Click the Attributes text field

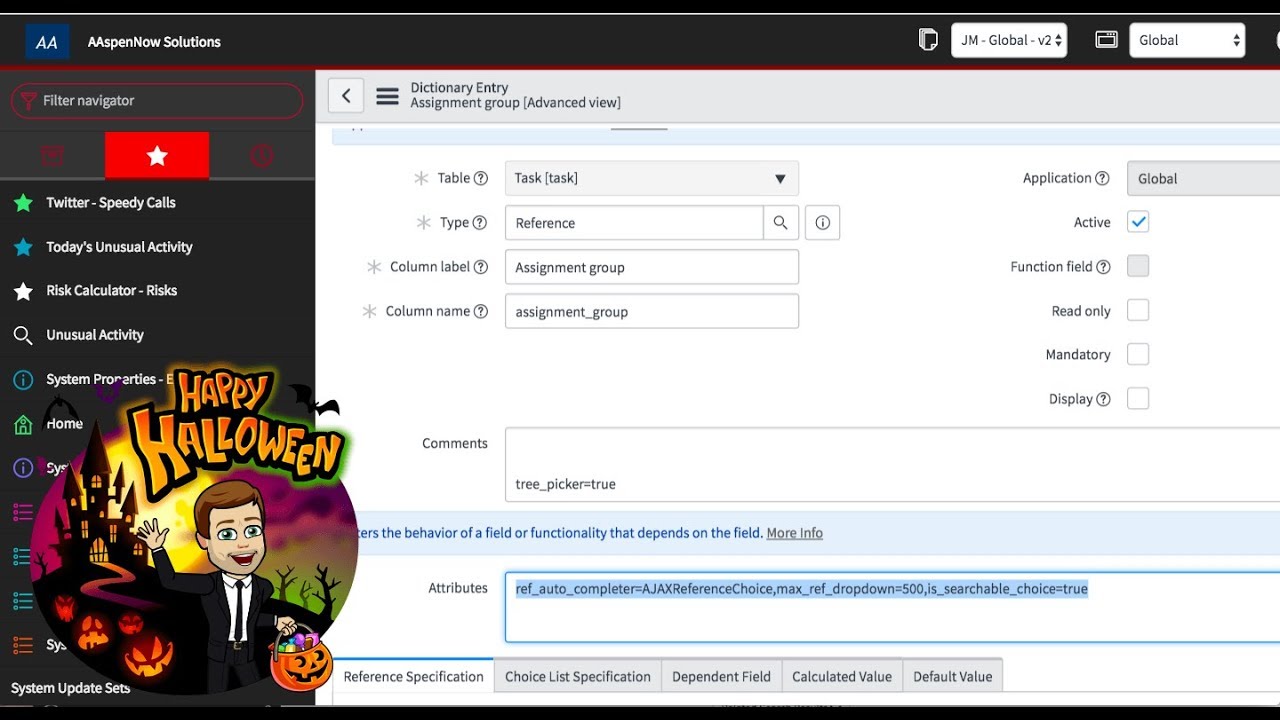click(x=892, y=608)
